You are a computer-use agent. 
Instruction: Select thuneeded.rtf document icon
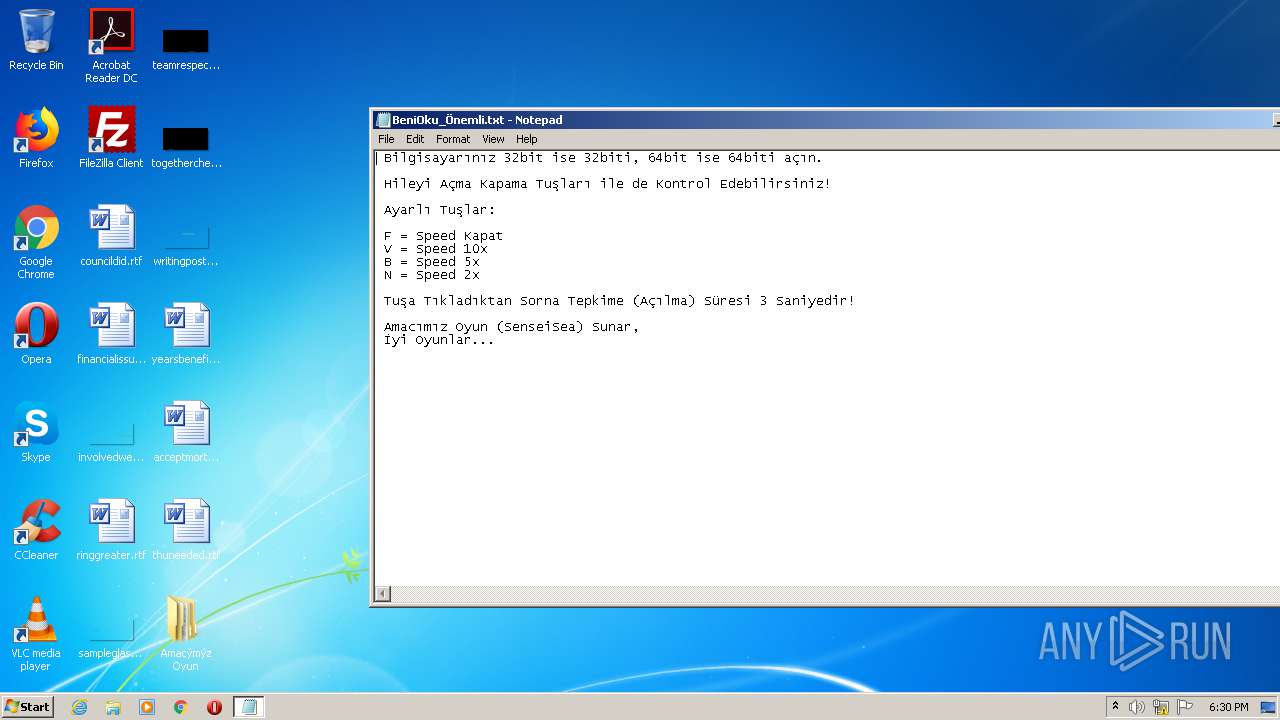(186, 530)
